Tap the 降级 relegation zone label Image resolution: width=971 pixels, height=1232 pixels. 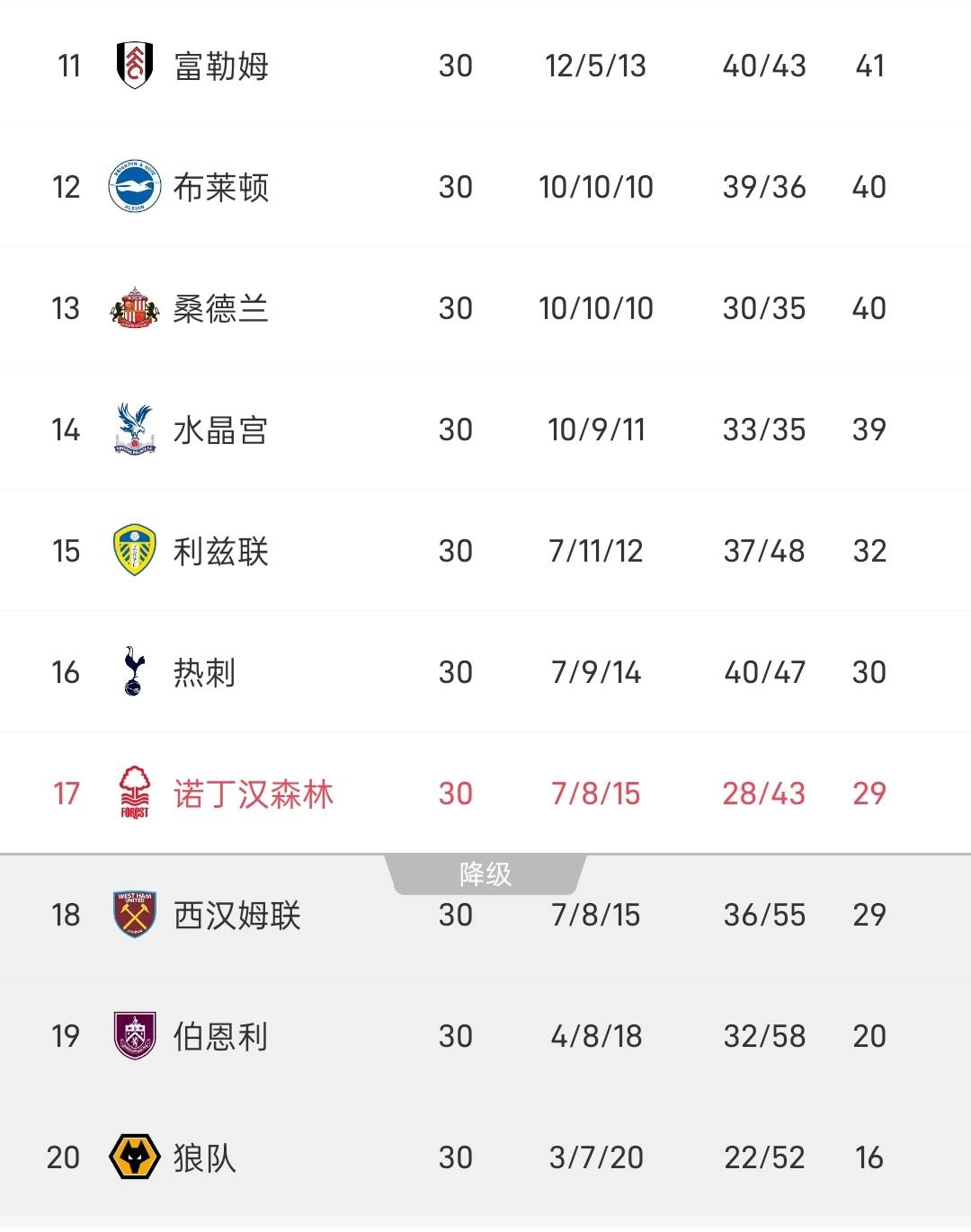coord(485,873)
